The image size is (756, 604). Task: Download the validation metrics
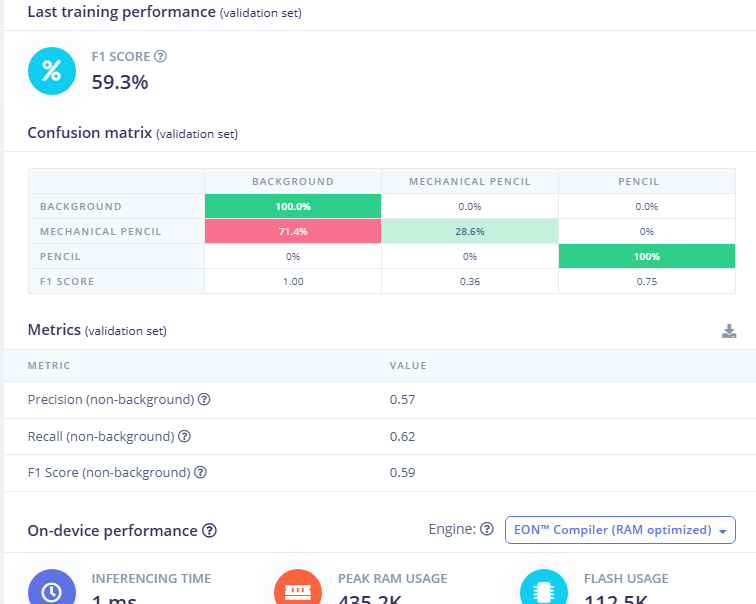pyautogui.click(x=729, y=331)
